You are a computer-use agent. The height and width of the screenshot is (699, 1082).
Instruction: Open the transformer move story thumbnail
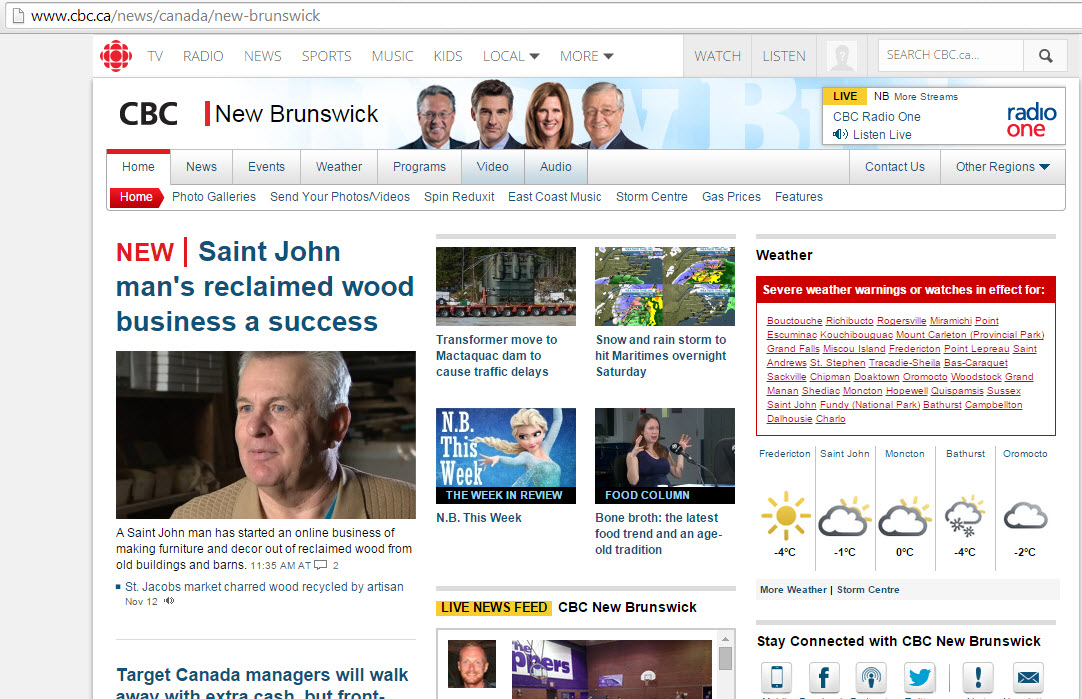pyautogui.click(x=506, y=286)
